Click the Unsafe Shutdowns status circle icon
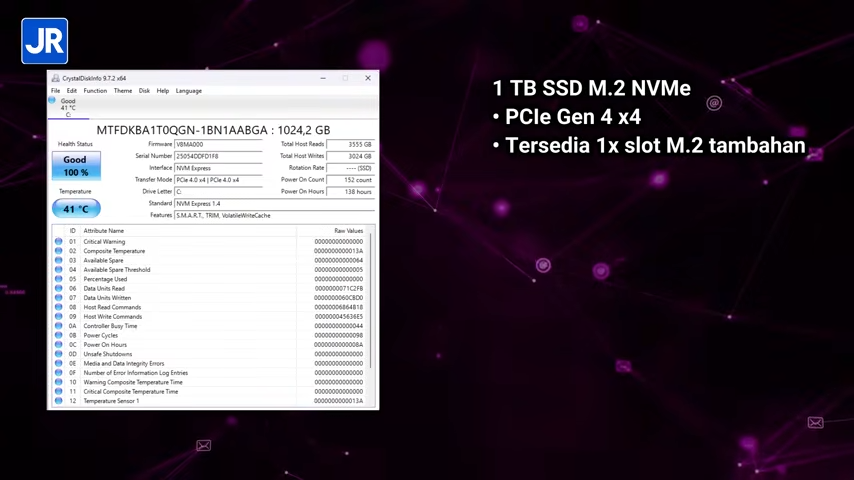Viewport: 854px width, 480px height. (x=58, y=354)
